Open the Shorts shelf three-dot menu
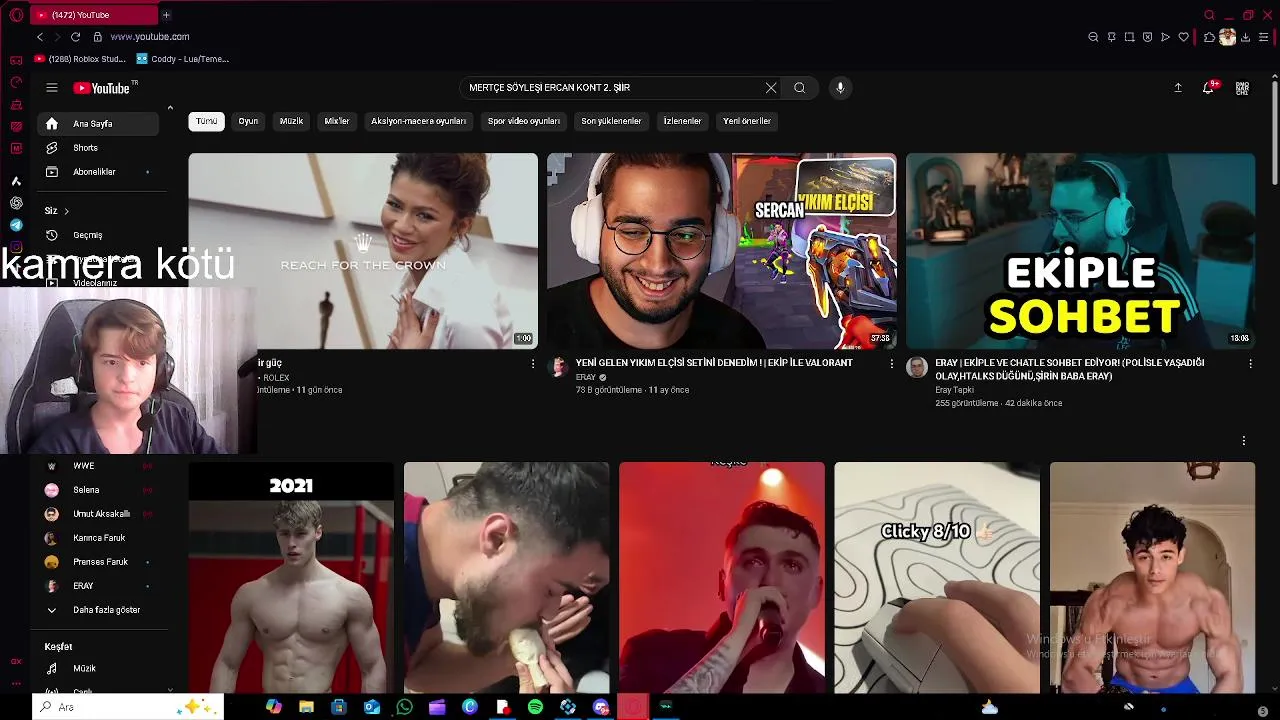This screenshot has height=720, width=1280. (x=1244, y=441)
